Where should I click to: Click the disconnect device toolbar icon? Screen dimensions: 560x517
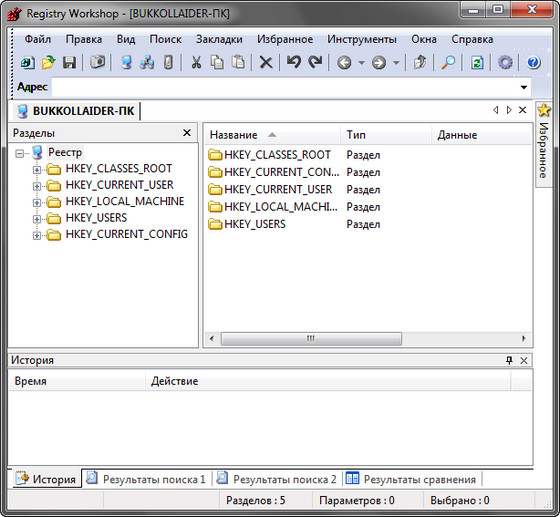(168, 63)
